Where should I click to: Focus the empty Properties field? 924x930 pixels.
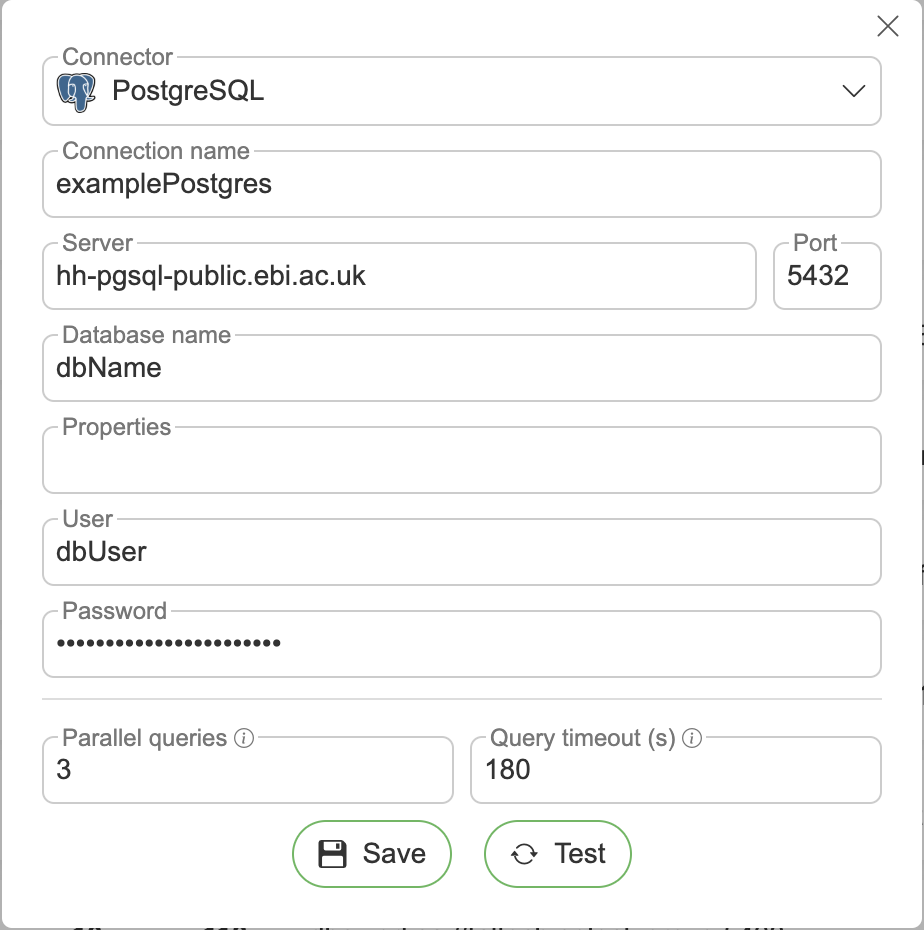[x=460, y=462]
